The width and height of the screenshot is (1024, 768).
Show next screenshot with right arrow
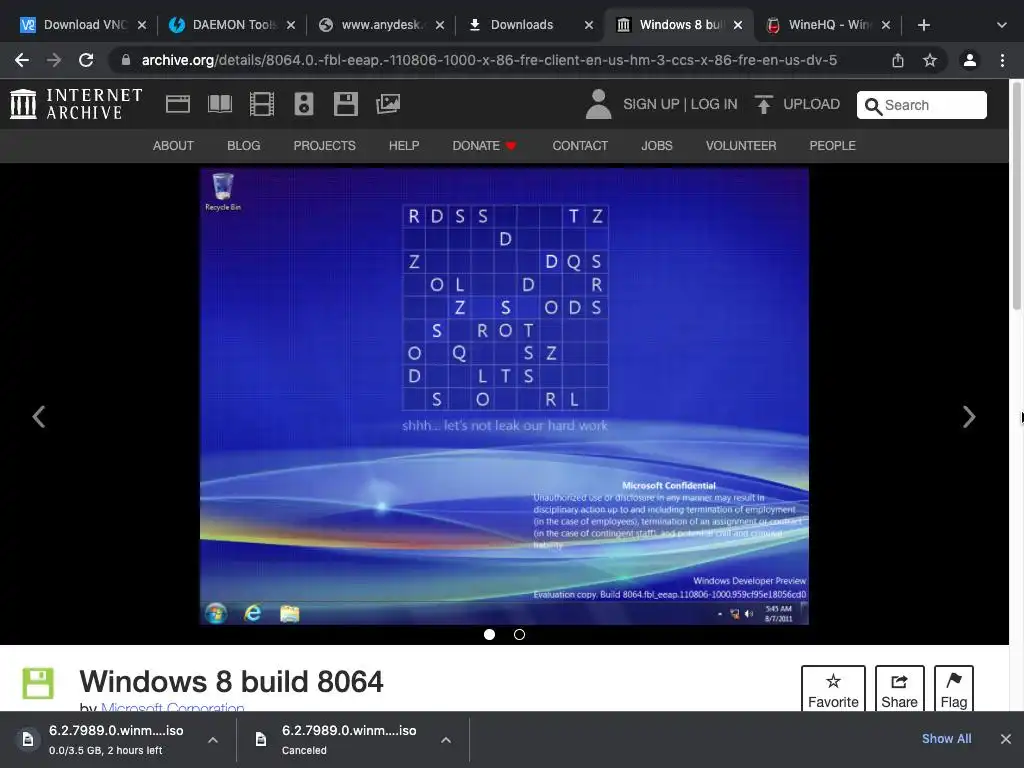(969, 417)
